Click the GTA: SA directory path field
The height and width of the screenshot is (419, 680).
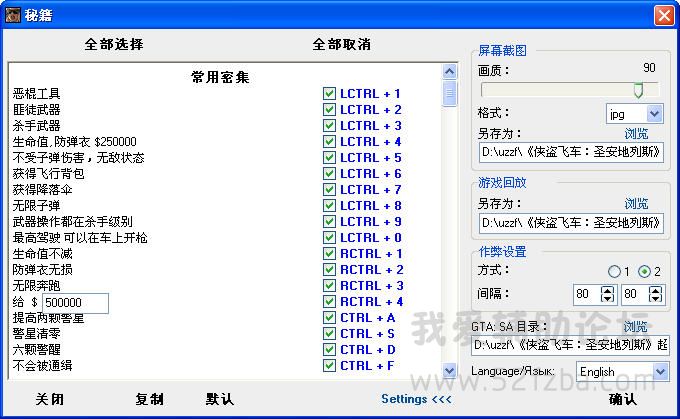pyautogui.click(x=570, y=345)
